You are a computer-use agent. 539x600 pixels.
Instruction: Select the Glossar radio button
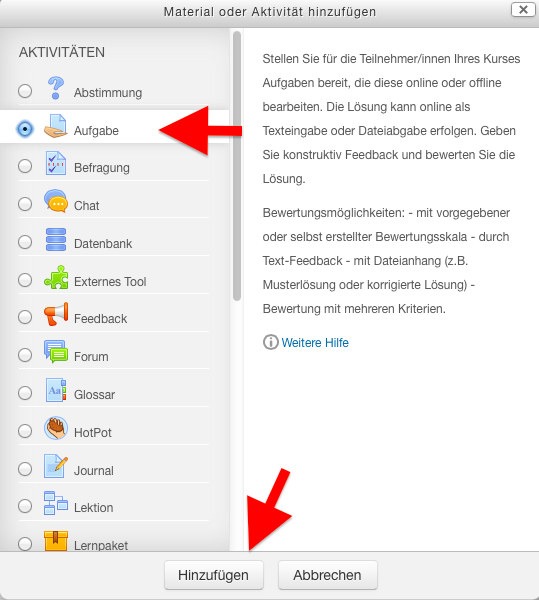pyautogui.click(x=25, y=393)
